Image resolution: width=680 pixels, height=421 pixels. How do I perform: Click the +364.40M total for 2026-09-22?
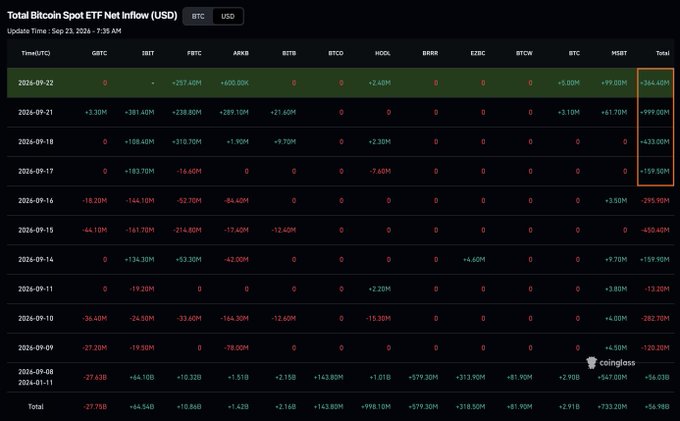[x=655, y=83]
